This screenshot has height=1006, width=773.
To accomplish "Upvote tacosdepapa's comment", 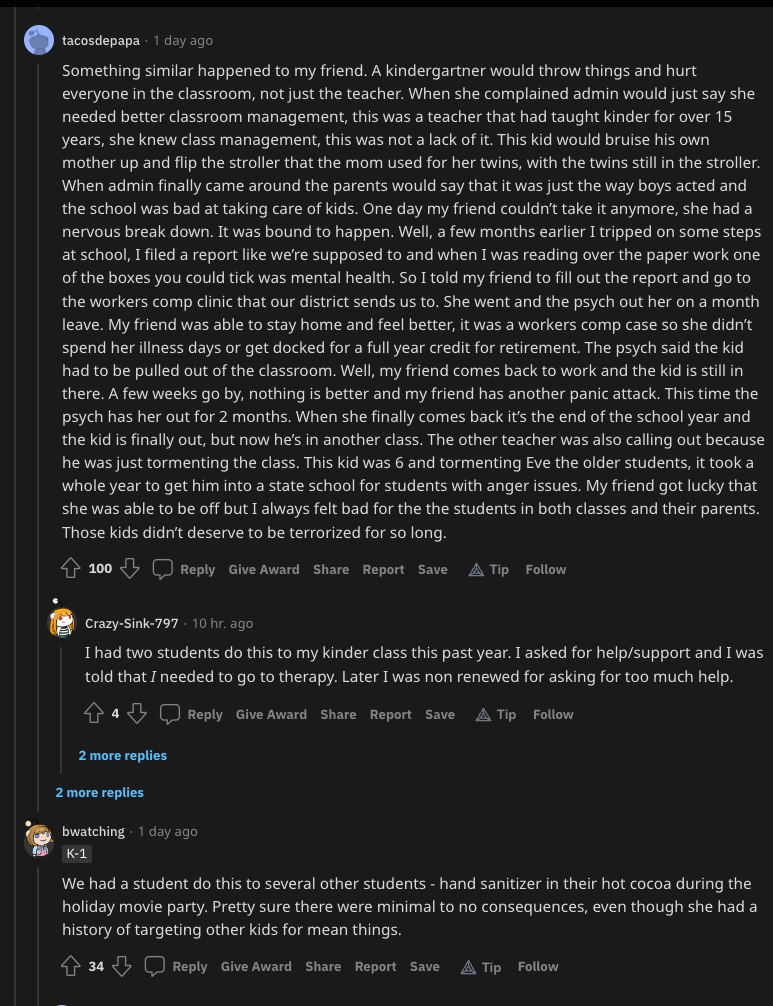I will click(x=71, y=568).
